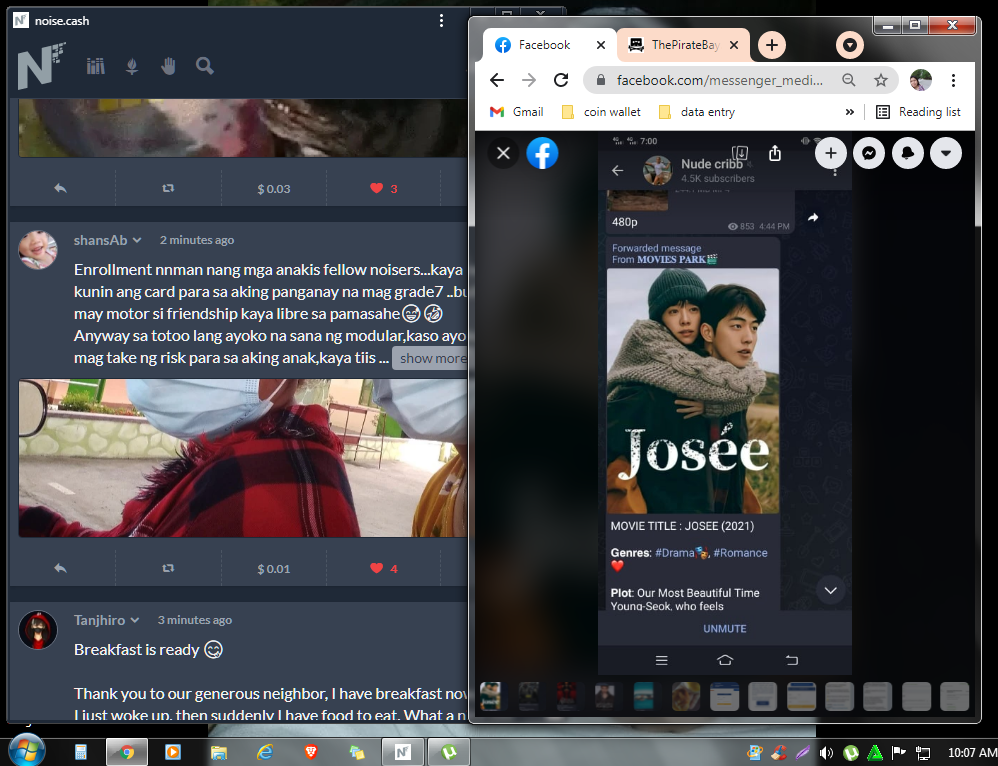Open network icon in system tray
Viewport: 998px width, 766px height.
tap(922, 753)
